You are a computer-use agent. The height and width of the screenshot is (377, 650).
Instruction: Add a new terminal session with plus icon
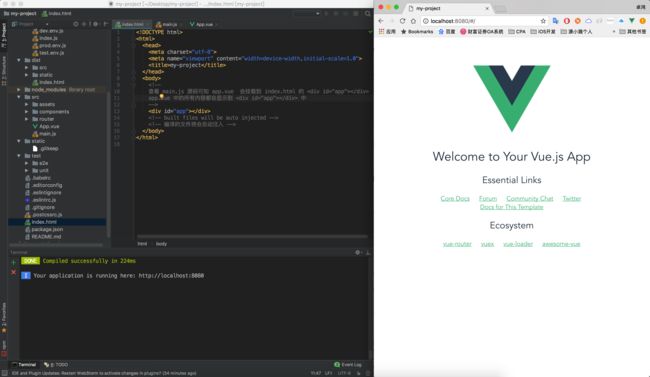(13, 262)
